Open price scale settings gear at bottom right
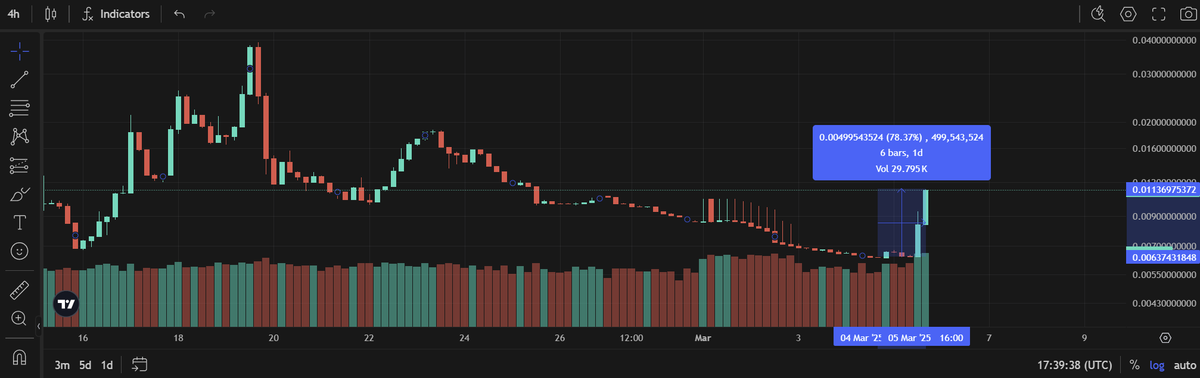This screenshot has width=1200, height=378. (1165, 338)
